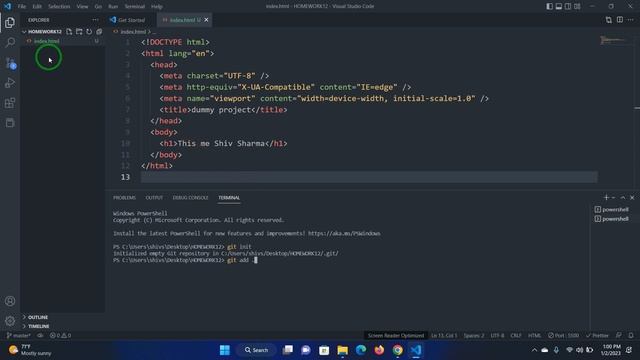Screen dimensions: 640x360
Task: Close the terminal panel
Action: point(632,198)
